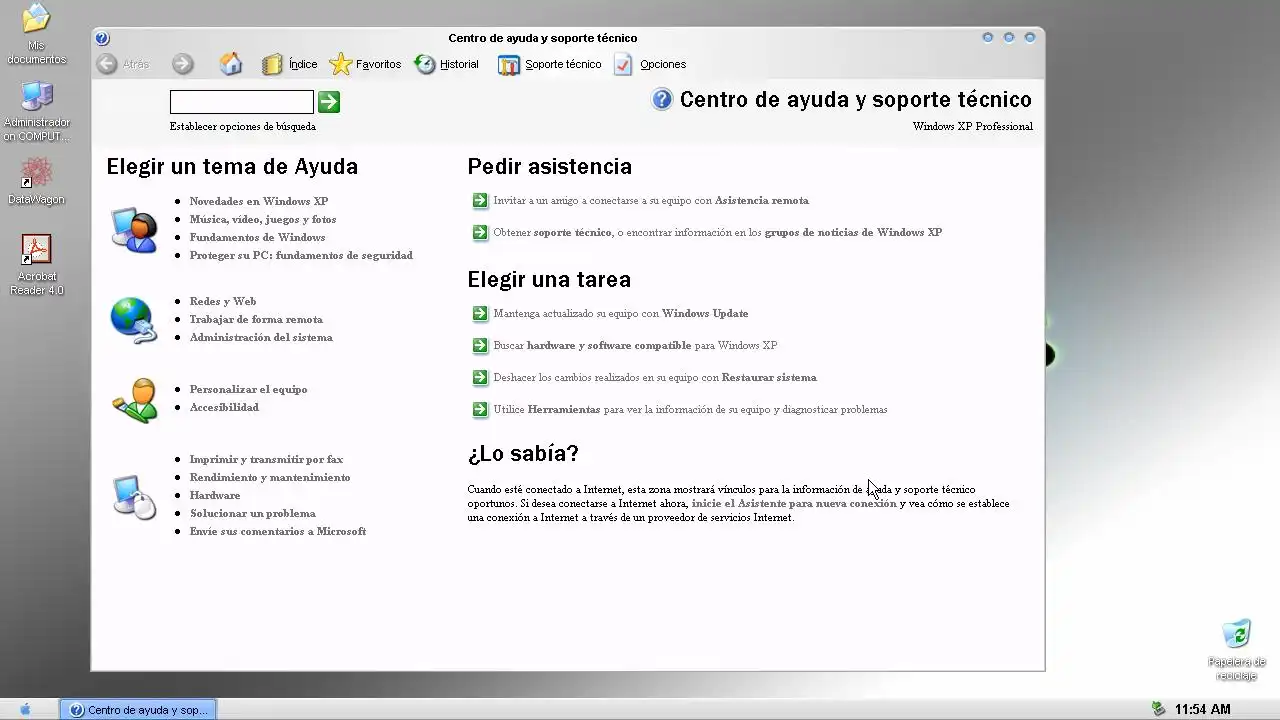1280x720 pixels.
Task: Open Establecer opciones de búsqueda link
Action: (x=243, y=127)
